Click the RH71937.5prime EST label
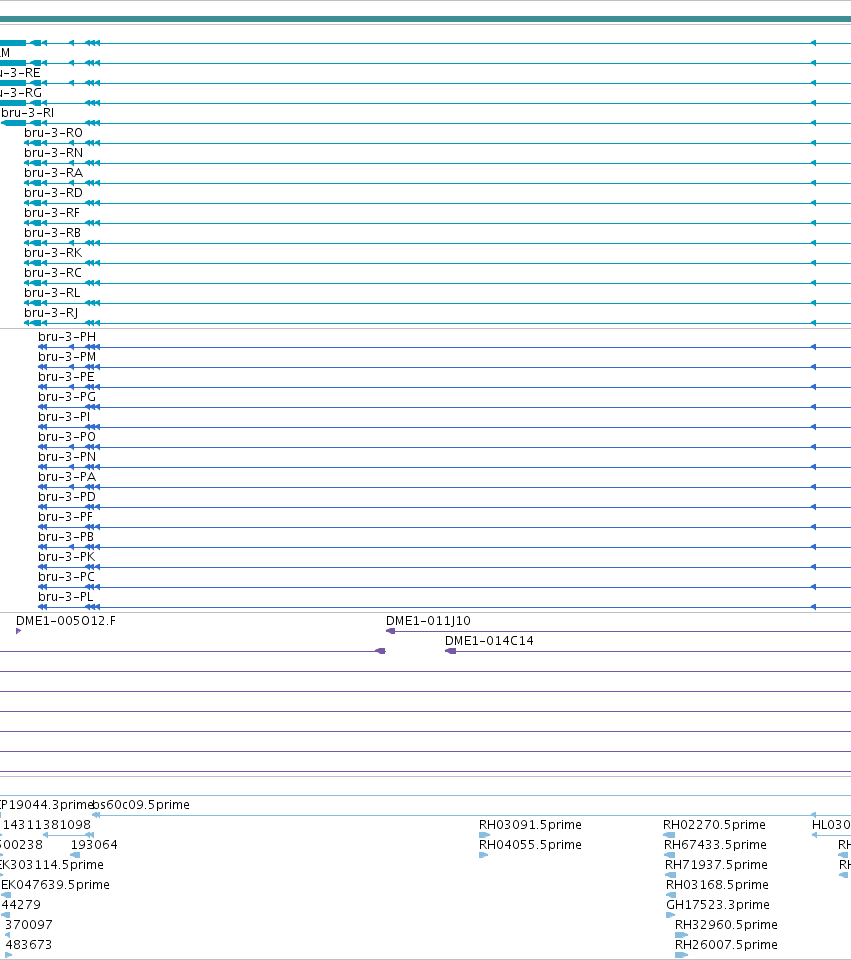Screen dimensions: 851x960 pos(716,865)
